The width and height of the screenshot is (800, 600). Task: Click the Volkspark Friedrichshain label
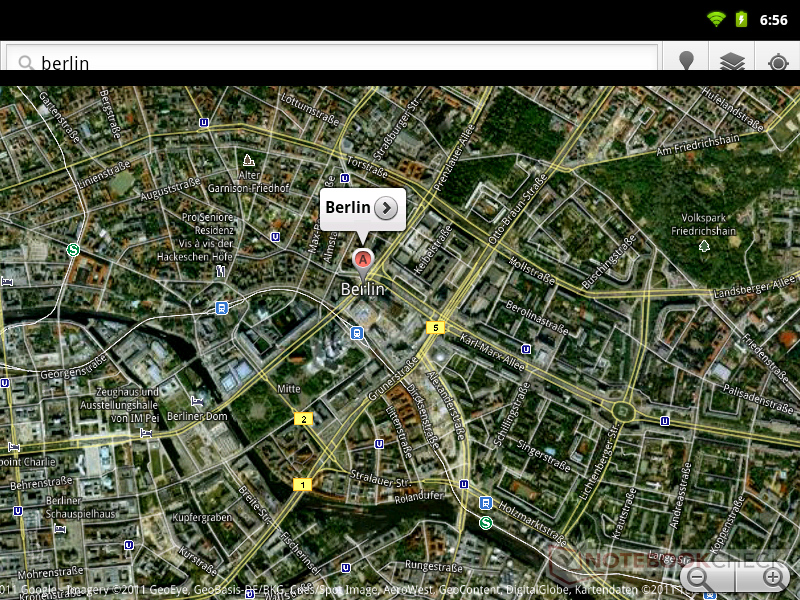point(703,224)
